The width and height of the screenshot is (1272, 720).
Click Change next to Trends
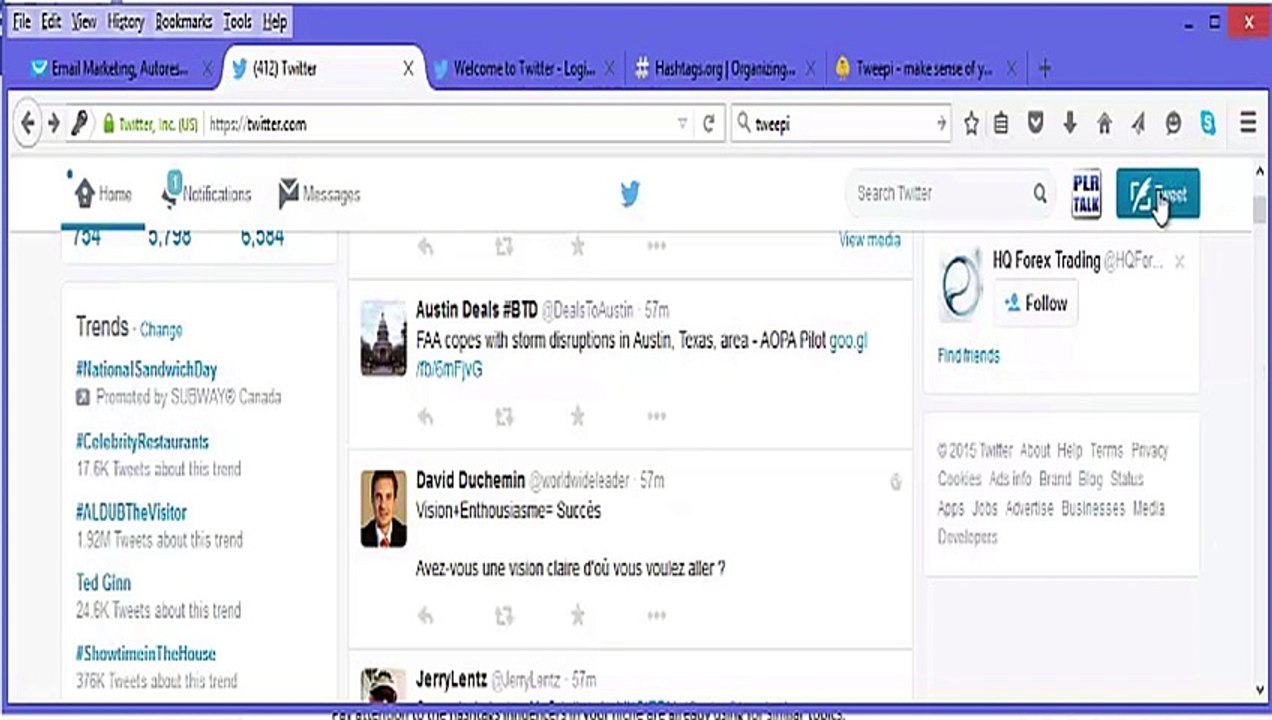(161, 330)
